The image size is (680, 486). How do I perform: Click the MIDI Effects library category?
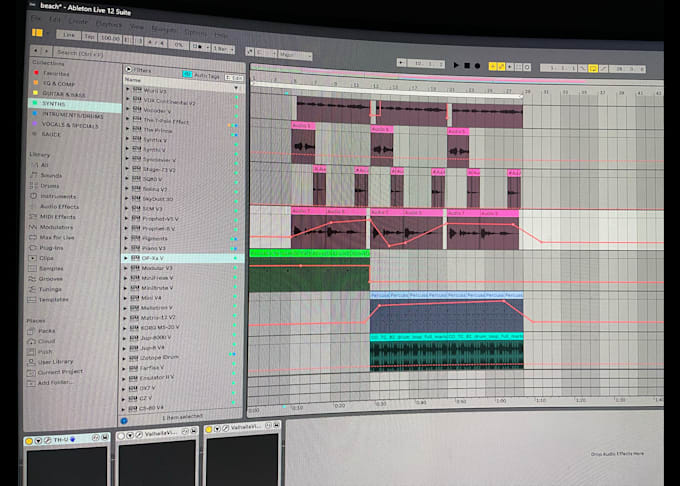pos(57,217)
